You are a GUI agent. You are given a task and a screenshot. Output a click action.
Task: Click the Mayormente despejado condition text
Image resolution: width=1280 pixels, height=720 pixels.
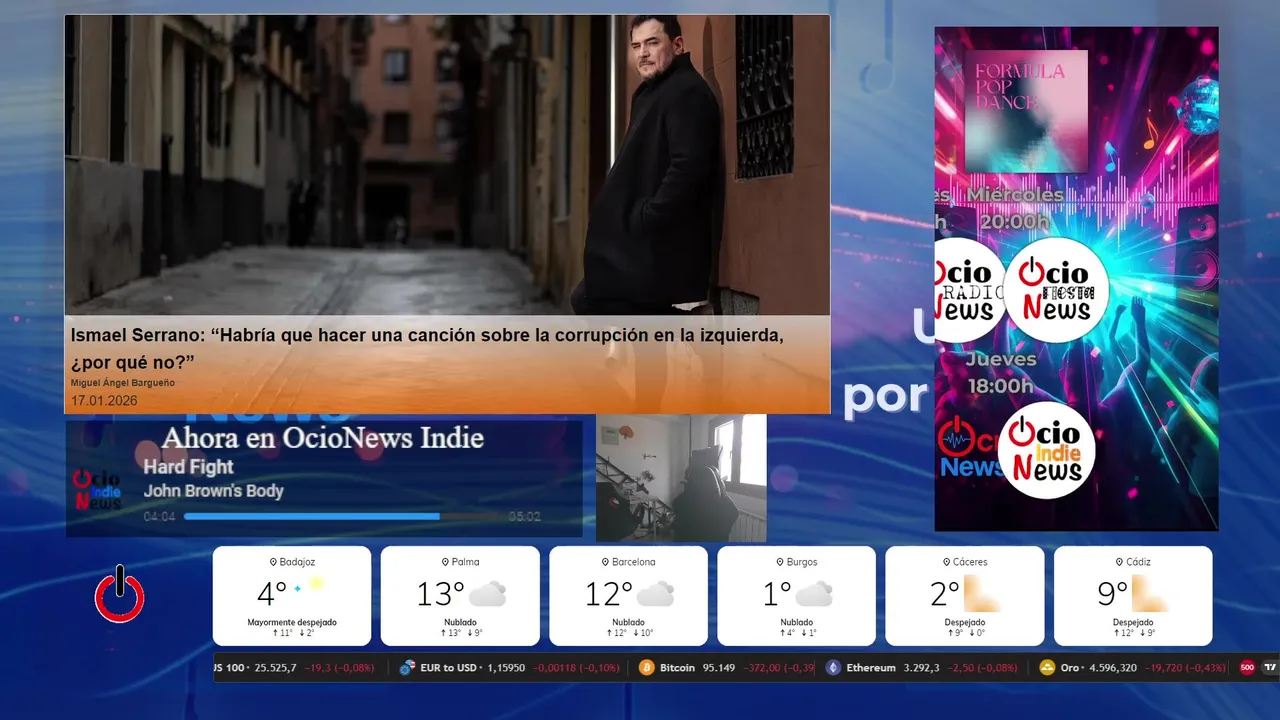click(x=292, y=622)
